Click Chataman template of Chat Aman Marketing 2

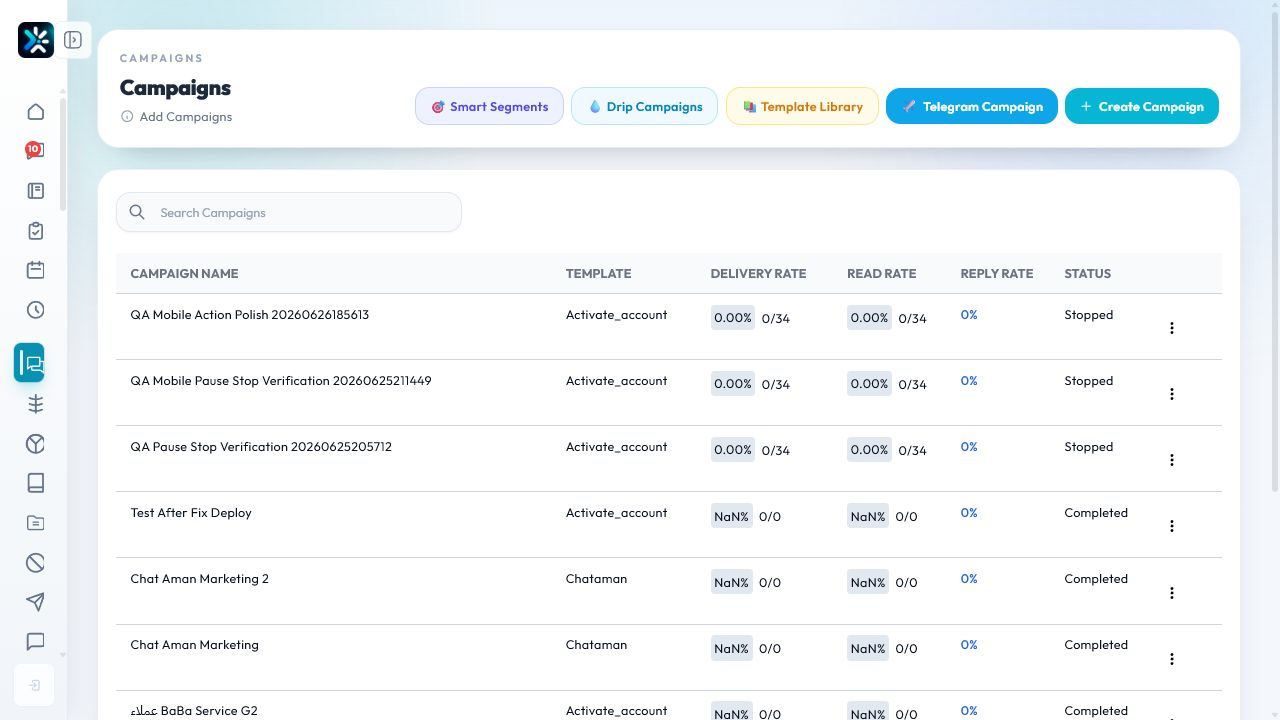coord(596,579)
